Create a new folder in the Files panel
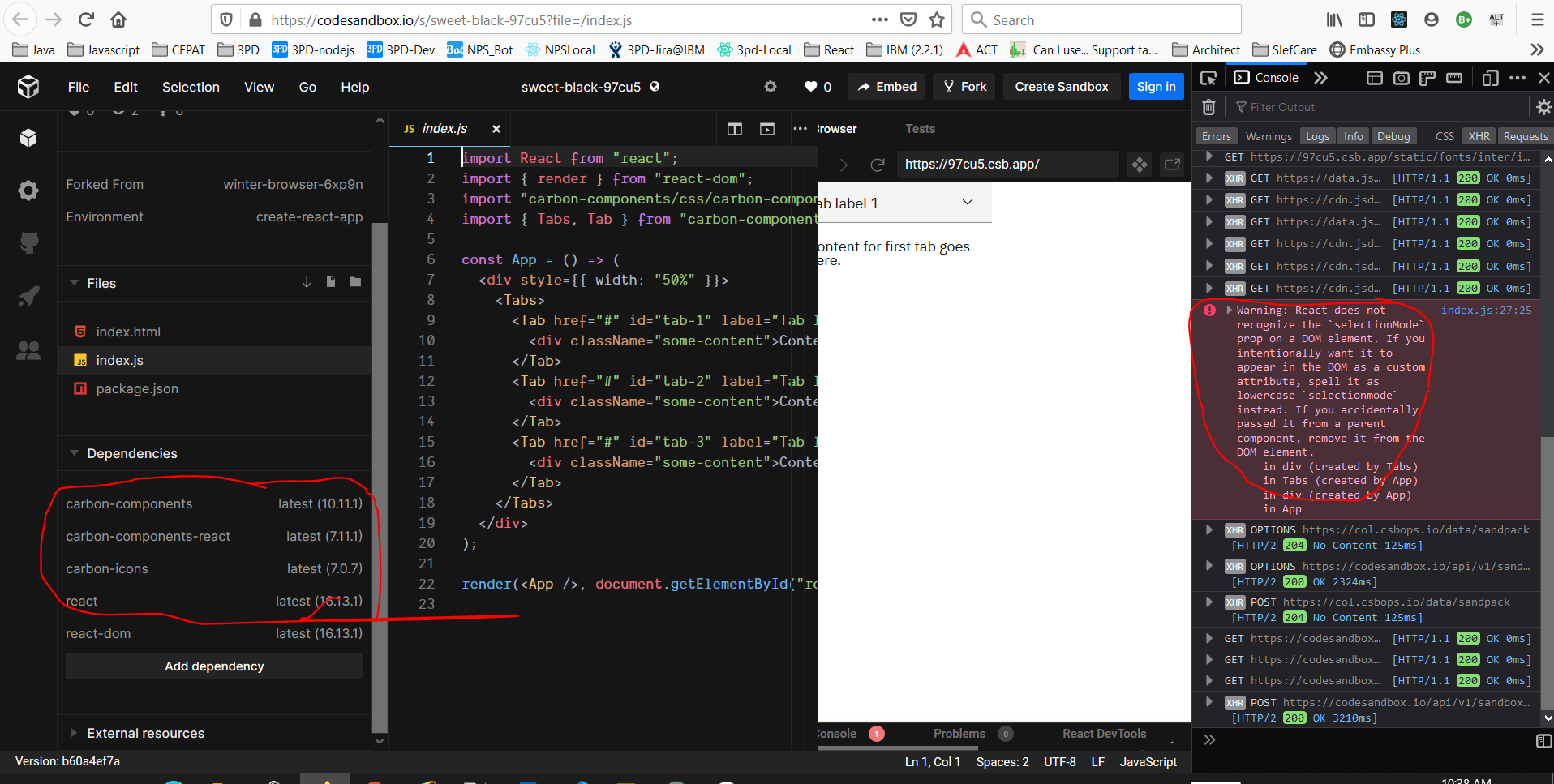Image resolution: width=1554 pixels, height=784 pixels. (354, 281)
